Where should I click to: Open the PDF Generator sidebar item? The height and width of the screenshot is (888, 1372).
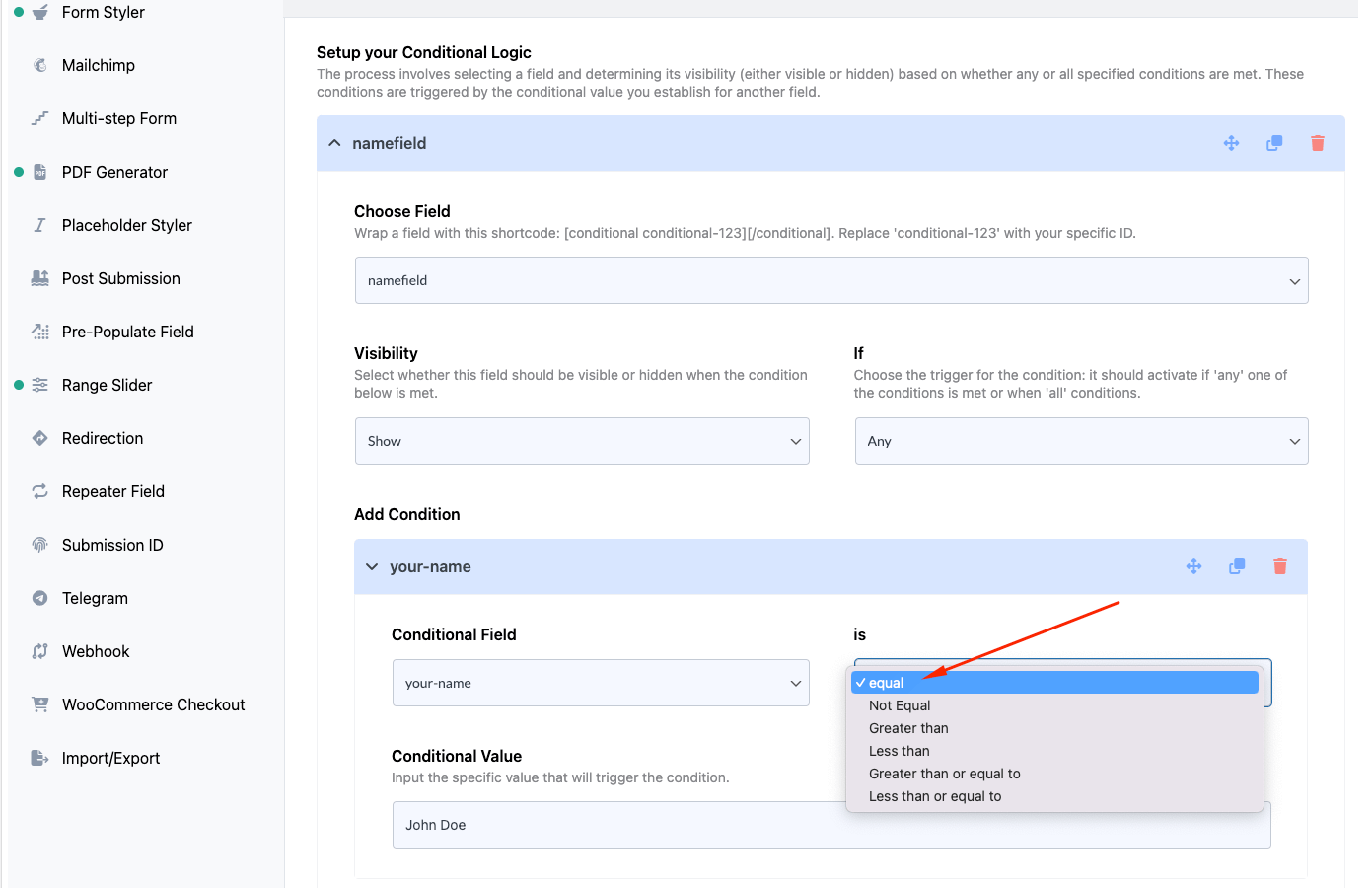click(113, 172)
